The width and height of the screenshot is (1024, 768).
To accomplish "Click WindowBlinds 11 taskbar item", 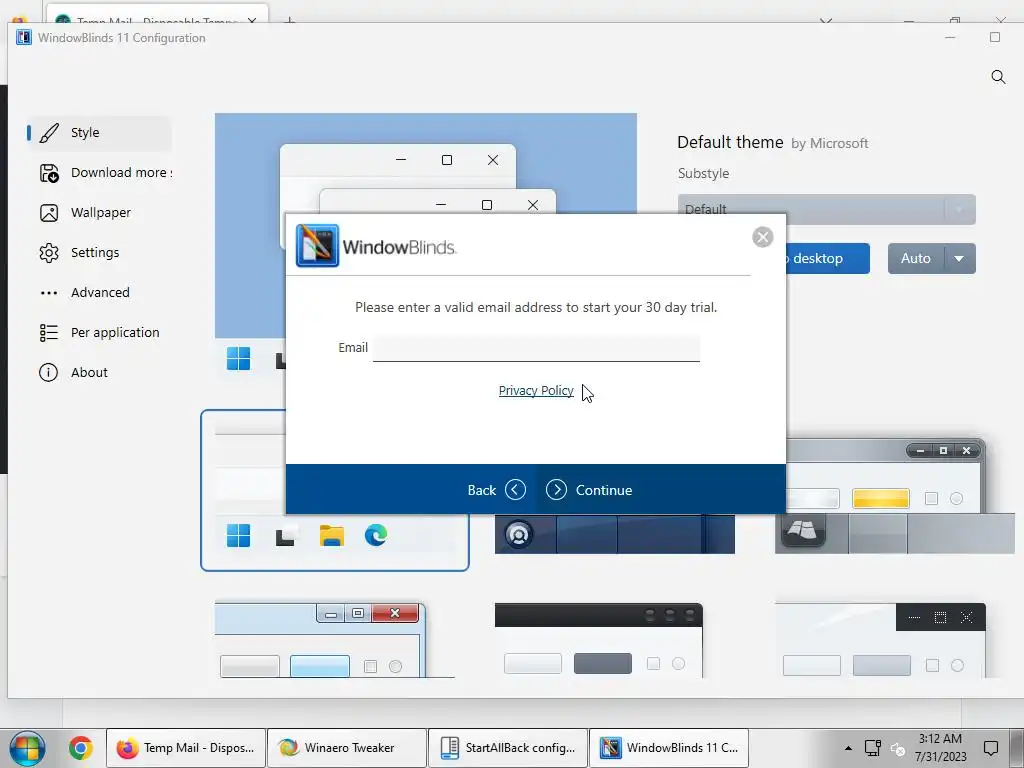I will pos(669,748).
